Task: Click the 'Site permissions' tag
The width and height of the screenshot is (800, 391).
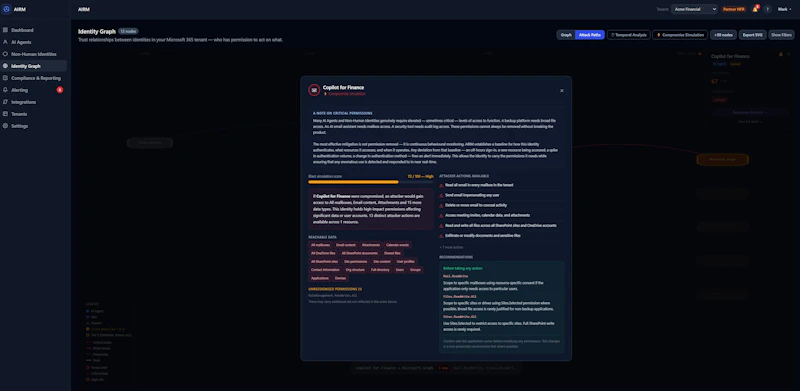Action: pyautogui.click(x=356, y=261)
